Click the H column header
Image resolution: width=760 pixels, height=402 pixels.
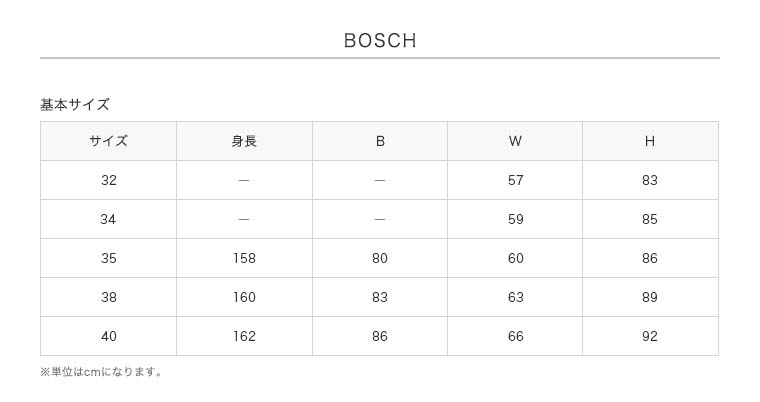point(650,141)
